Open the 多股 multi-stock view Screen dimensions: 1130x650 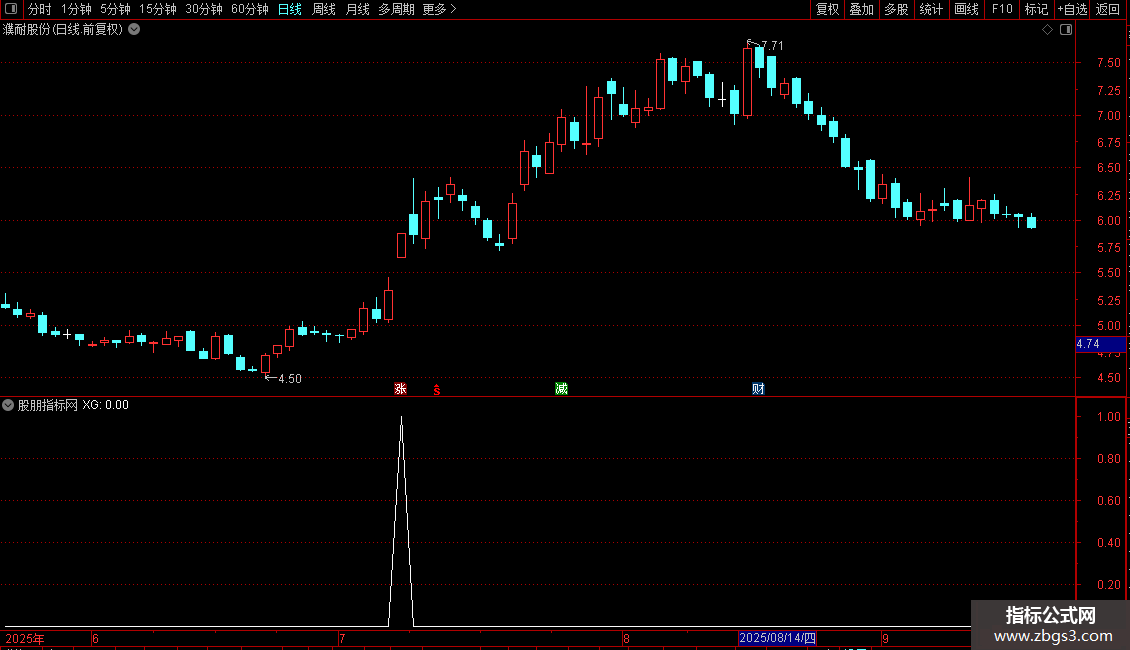tap(896, 9)
